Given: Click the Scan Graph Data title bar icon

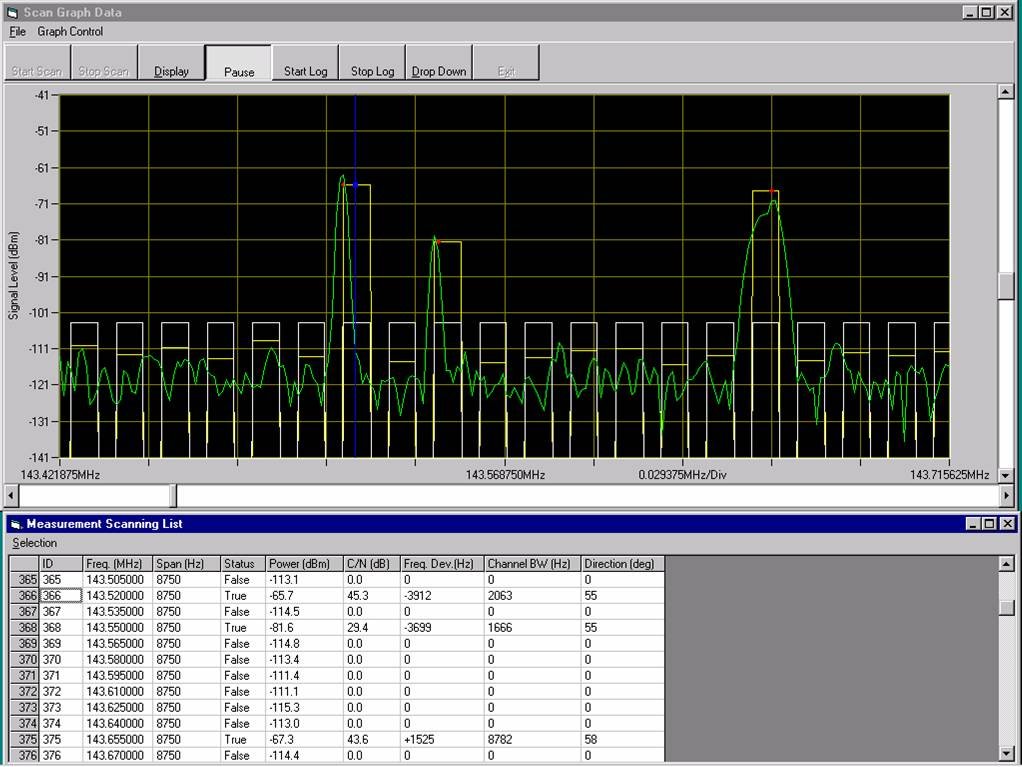Looking at the screenshot, I should (12, 12).
